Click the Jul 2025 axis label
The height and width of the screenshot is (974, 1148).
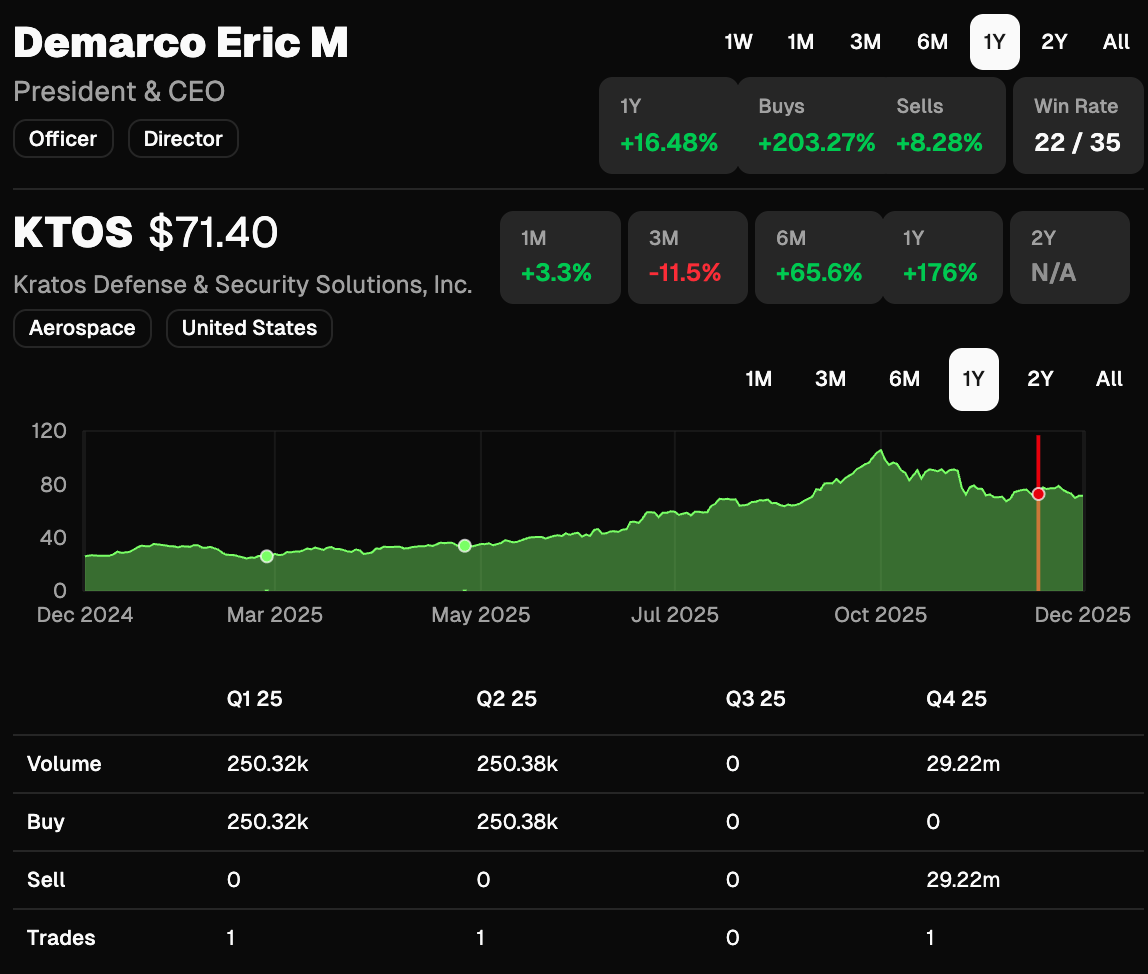[674, 614]
